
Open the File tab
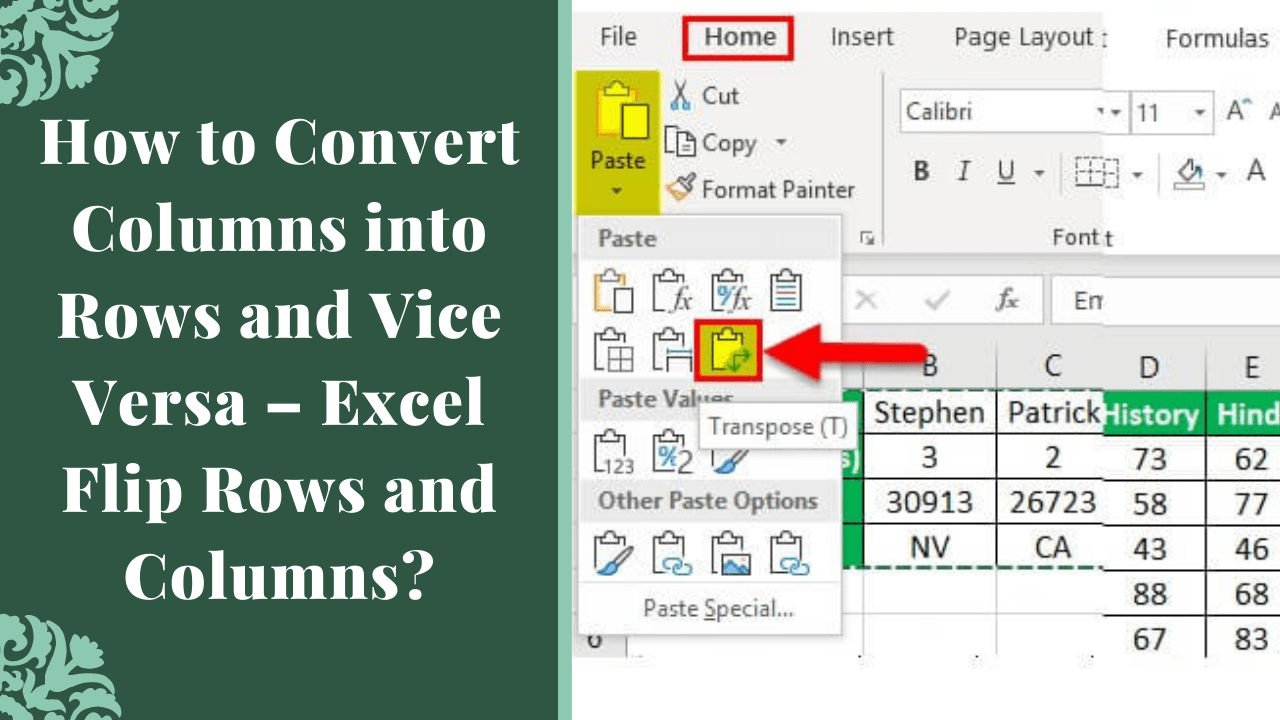coord(618,37)
